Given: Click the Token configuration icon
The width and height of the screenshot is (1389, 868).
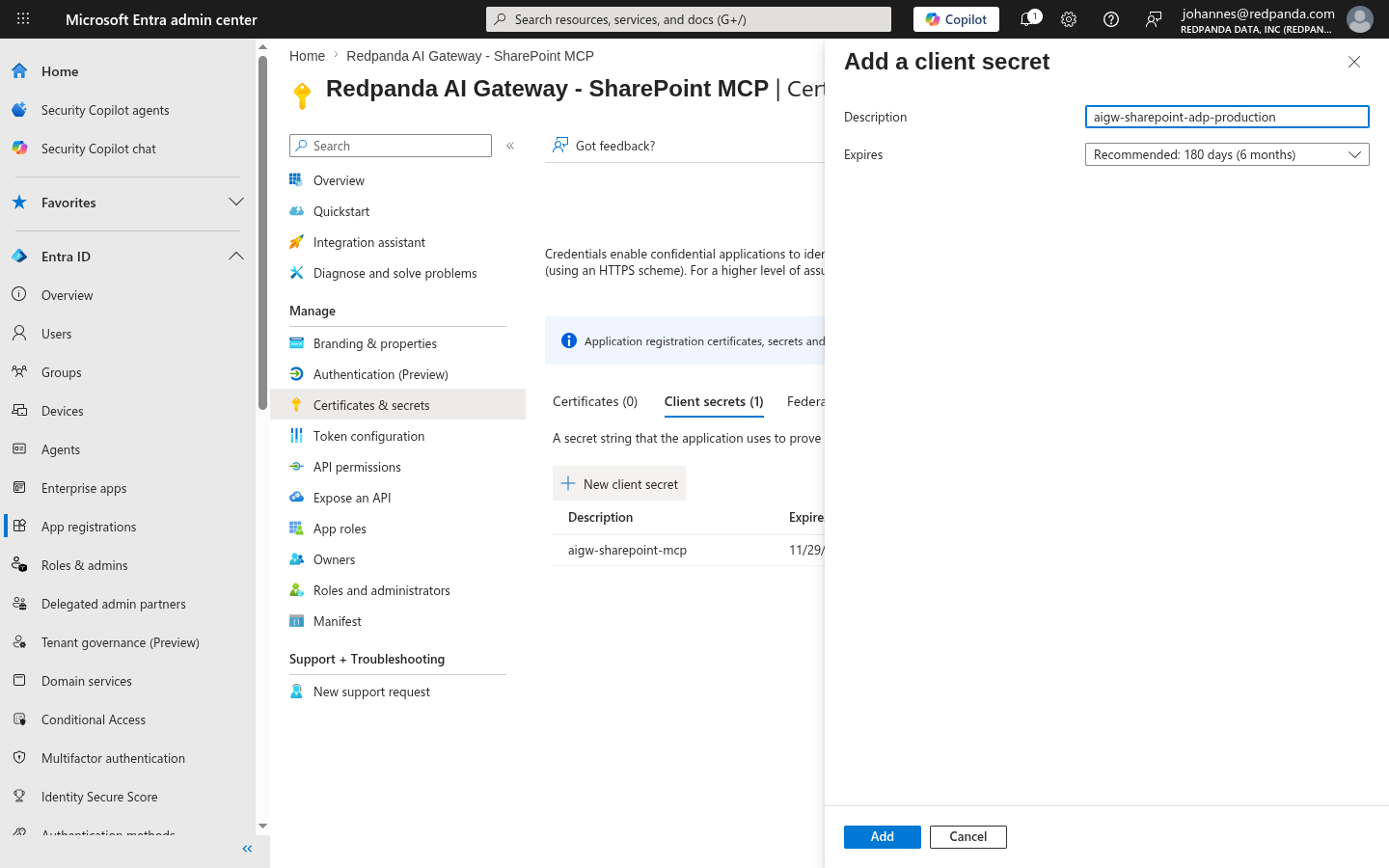Looking at the screenshot, I should coord(297,436).
